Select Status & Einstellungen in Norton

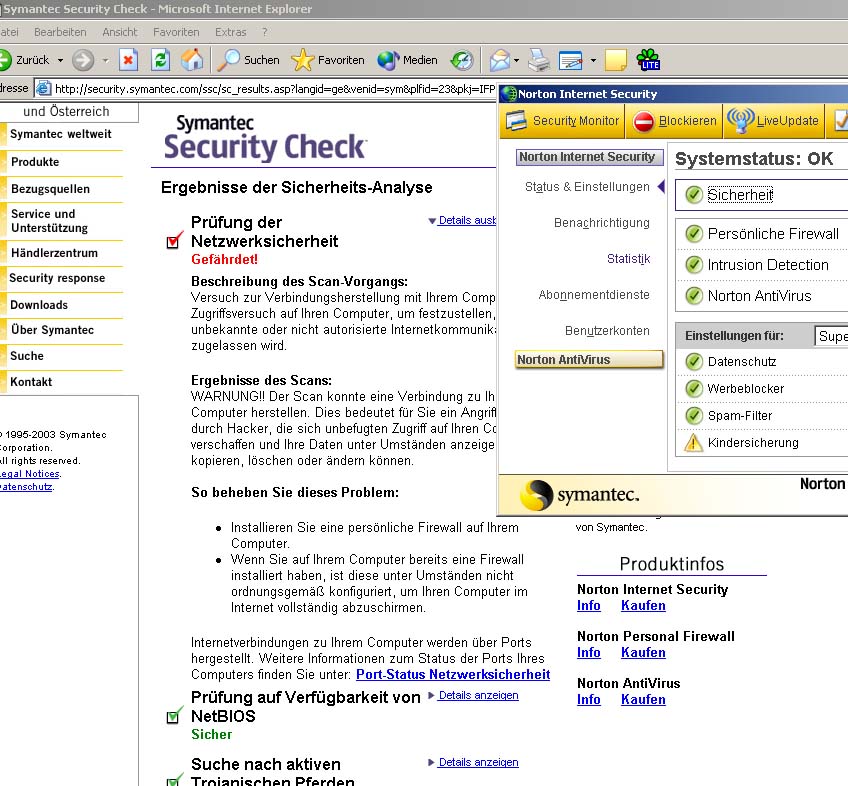587,187
